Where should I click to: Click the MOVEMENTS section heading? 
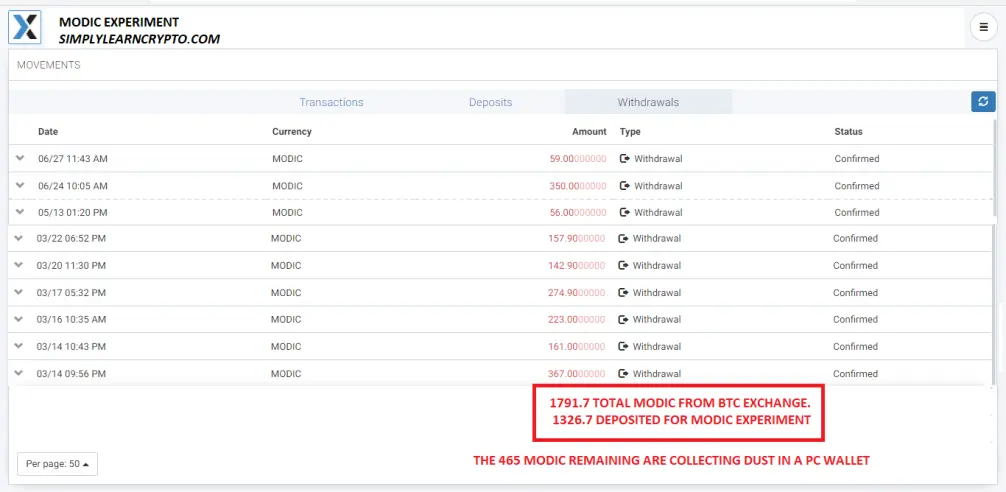coord(49,65)
